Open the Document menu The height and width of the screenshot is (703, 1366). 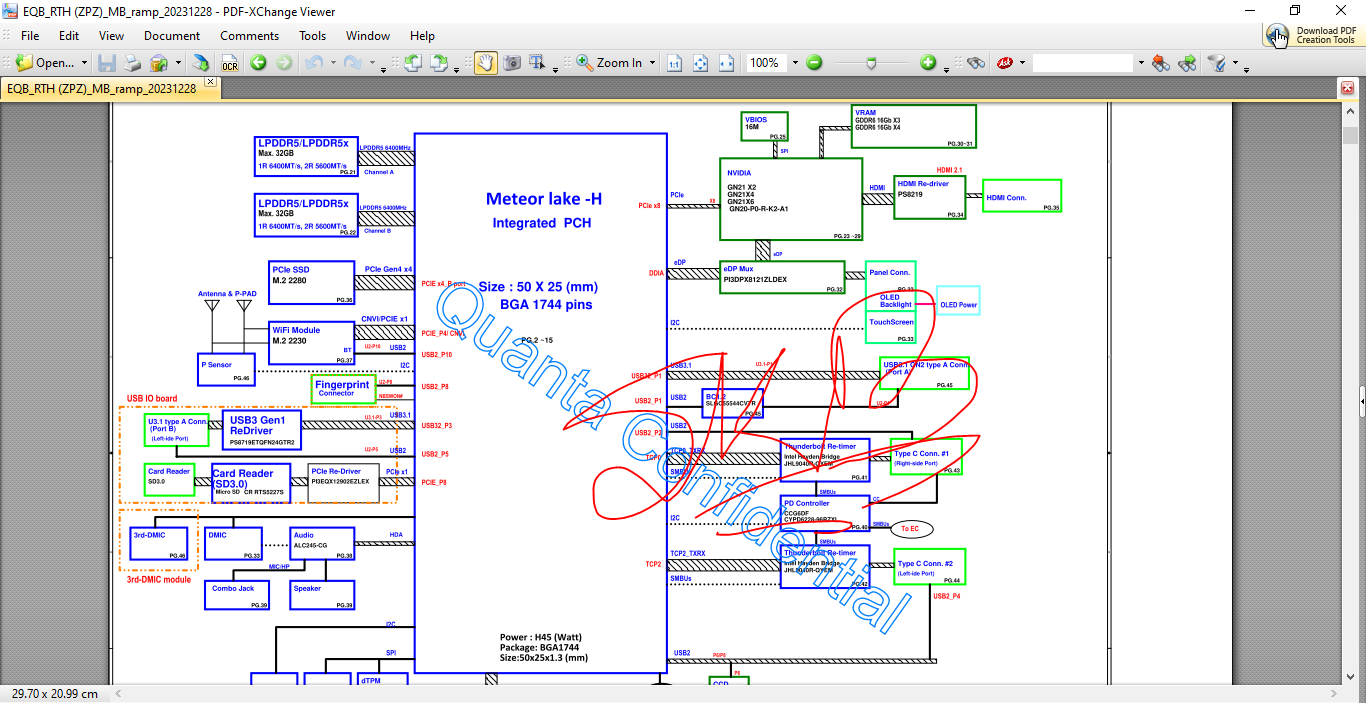click(x=172, y=35)
